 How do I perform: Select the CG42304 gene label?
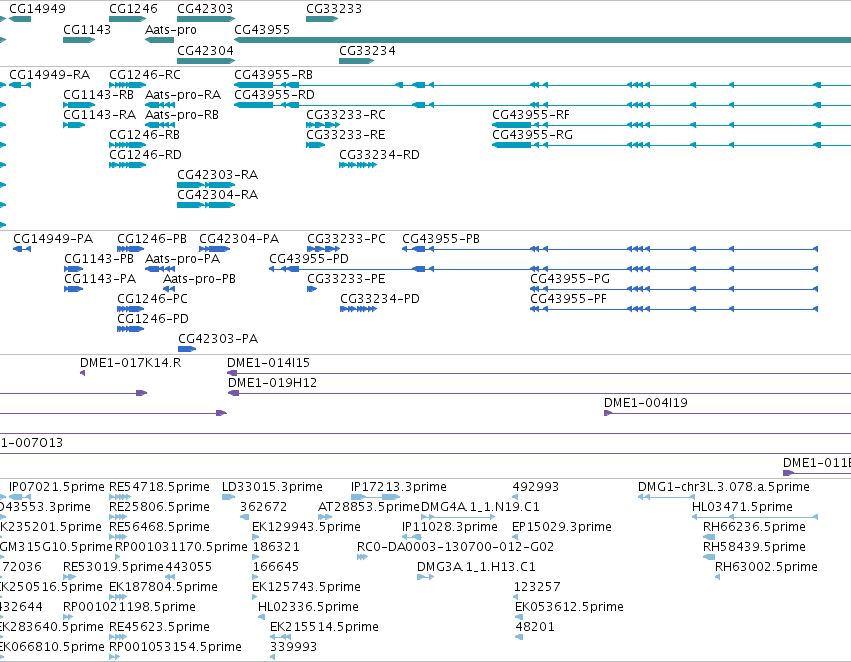(x=205, y=50)
